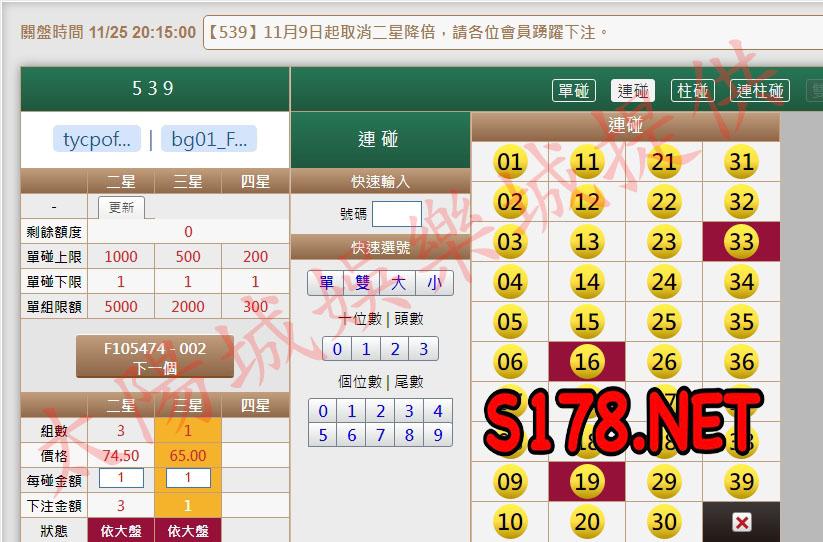Click the announcement marquee text box

tap(513, 33)
